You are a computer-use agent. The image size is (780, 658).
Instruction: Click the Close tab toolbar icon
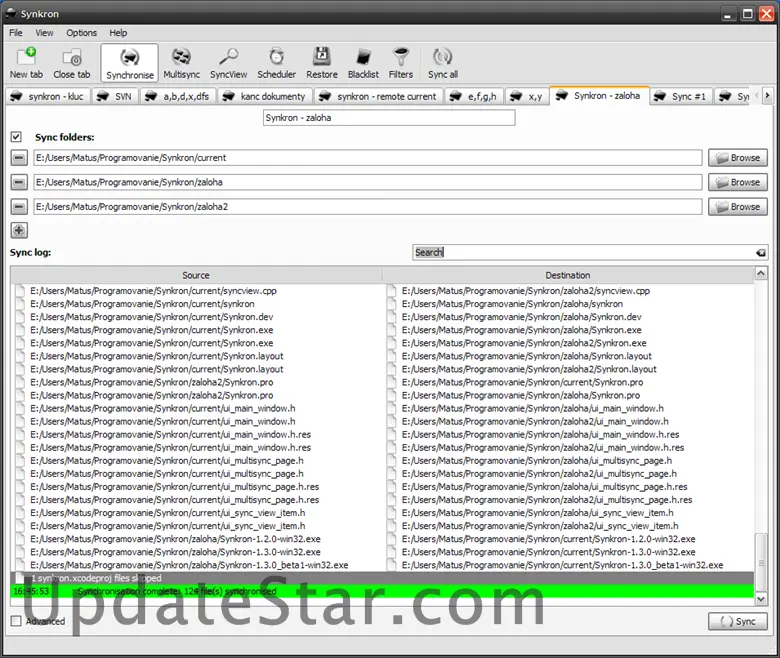pyautogui.click(x=72, y=63)
